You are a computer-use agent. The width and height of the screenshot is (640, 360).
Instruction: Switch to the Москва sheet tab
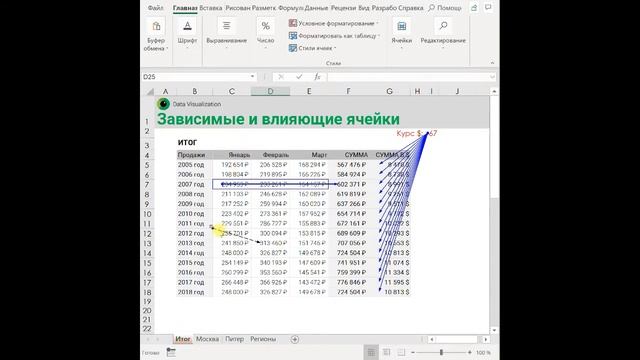click(x=207, y=339)
